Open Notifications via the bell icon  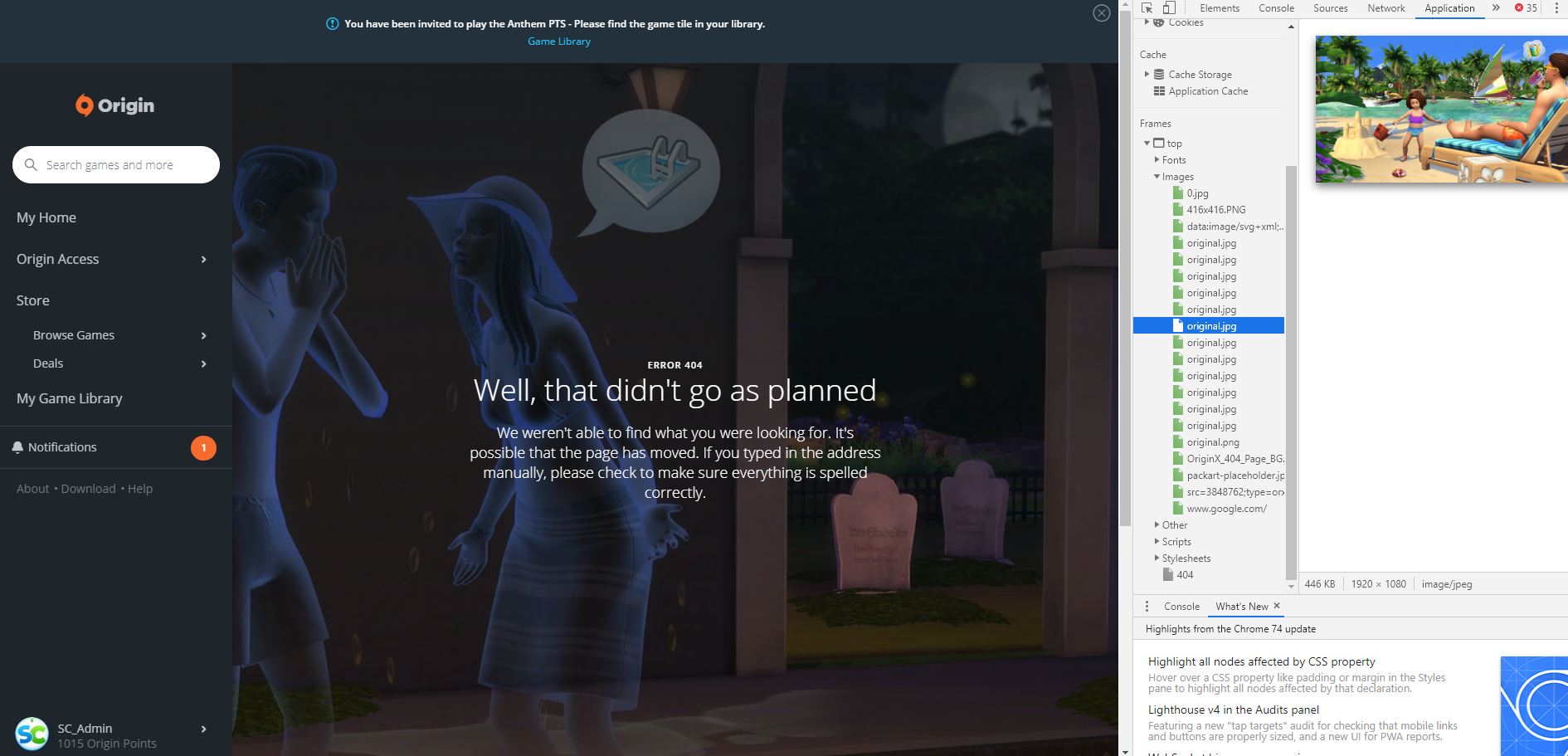(18, 446)
